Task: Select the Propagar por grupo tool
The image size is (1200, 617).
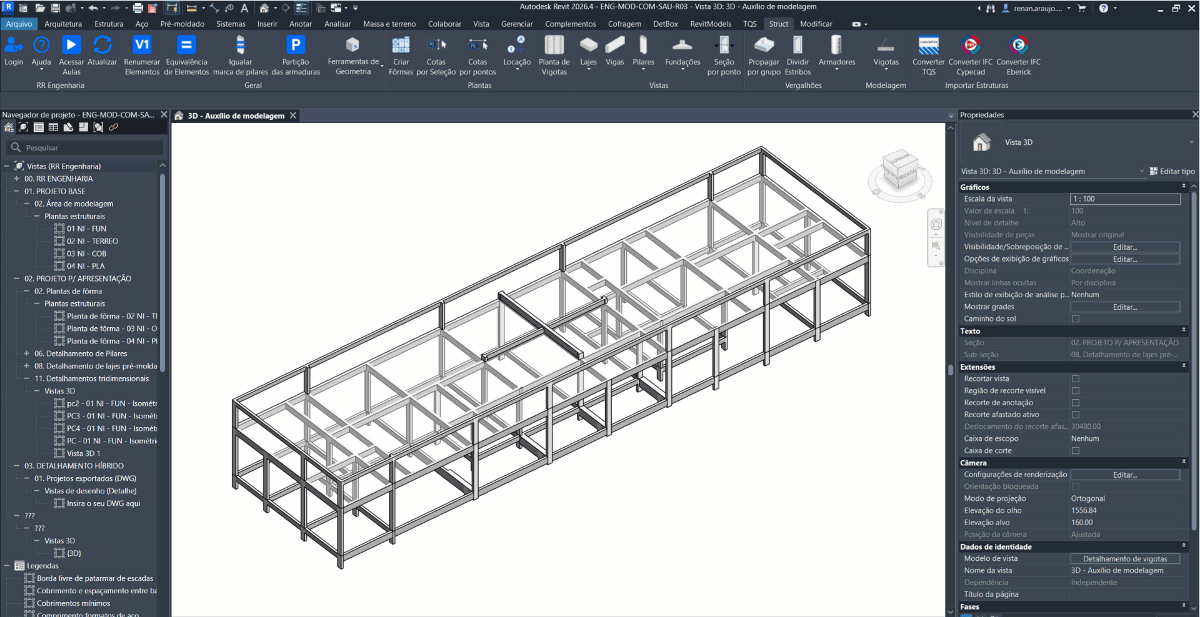Action: click(764, 45)
